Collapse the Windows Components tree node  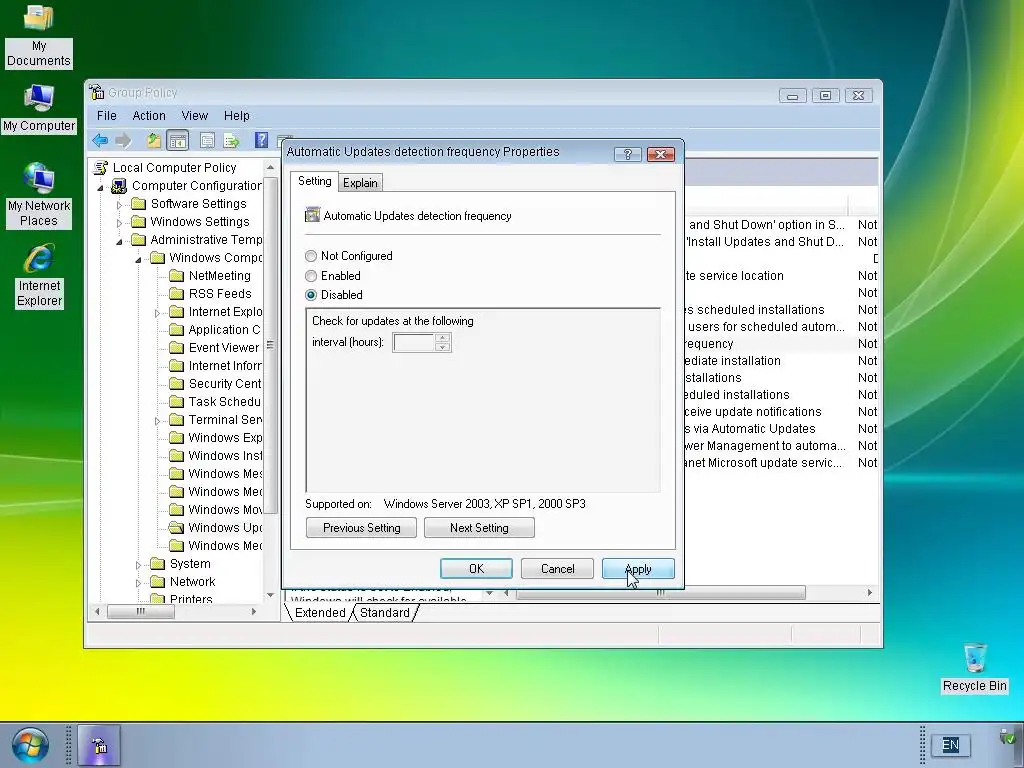(x=138, y=259)
